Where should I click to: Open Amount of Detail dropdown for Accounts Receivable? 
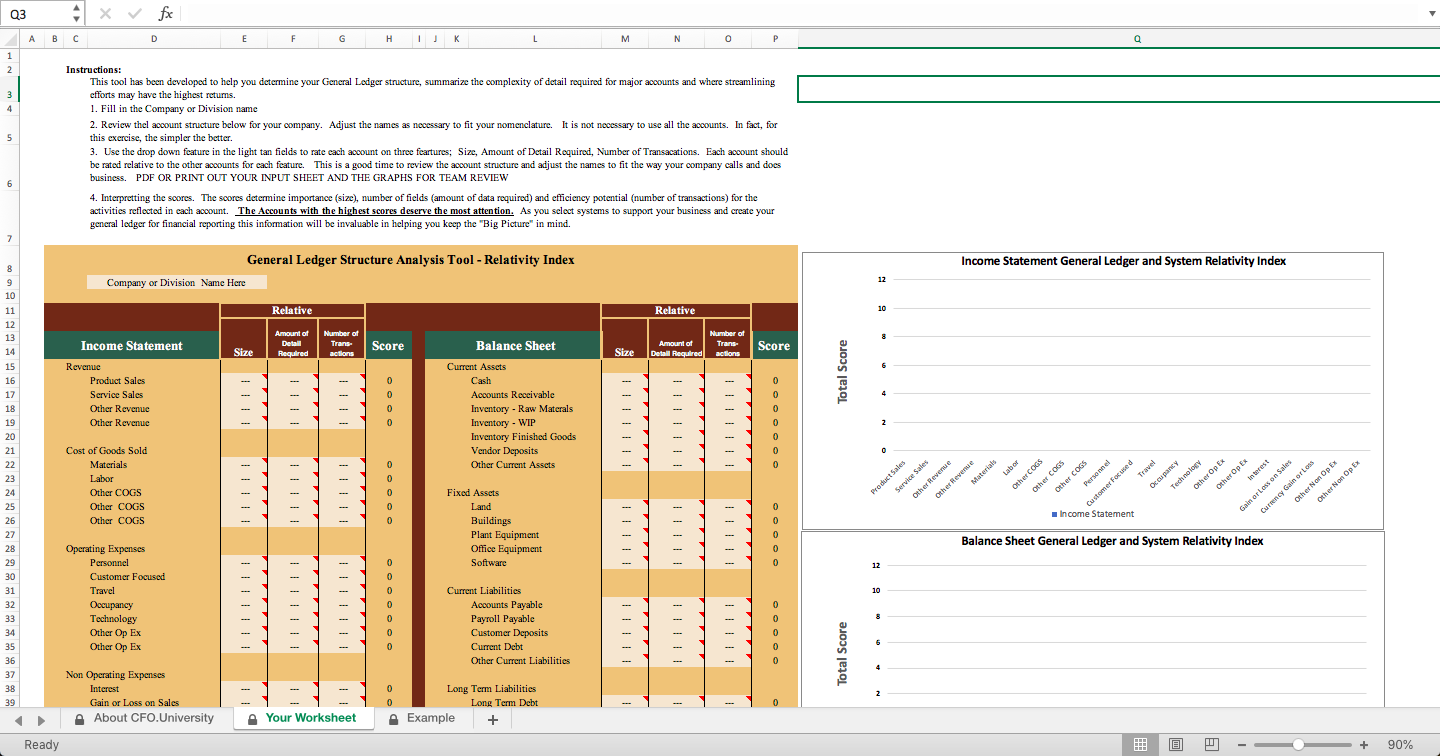point(676,395)
